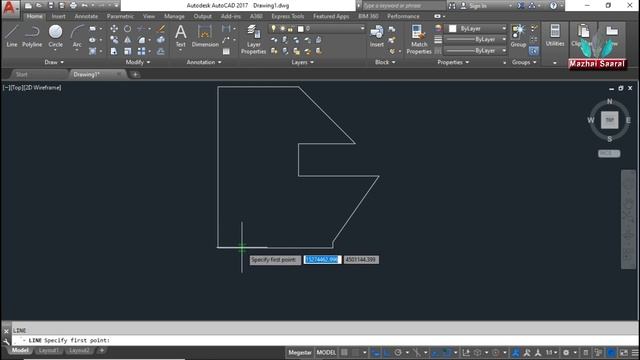640x360 pixels.
Task: Expand the Annotation panel
Action: click(x=204, y=62)
